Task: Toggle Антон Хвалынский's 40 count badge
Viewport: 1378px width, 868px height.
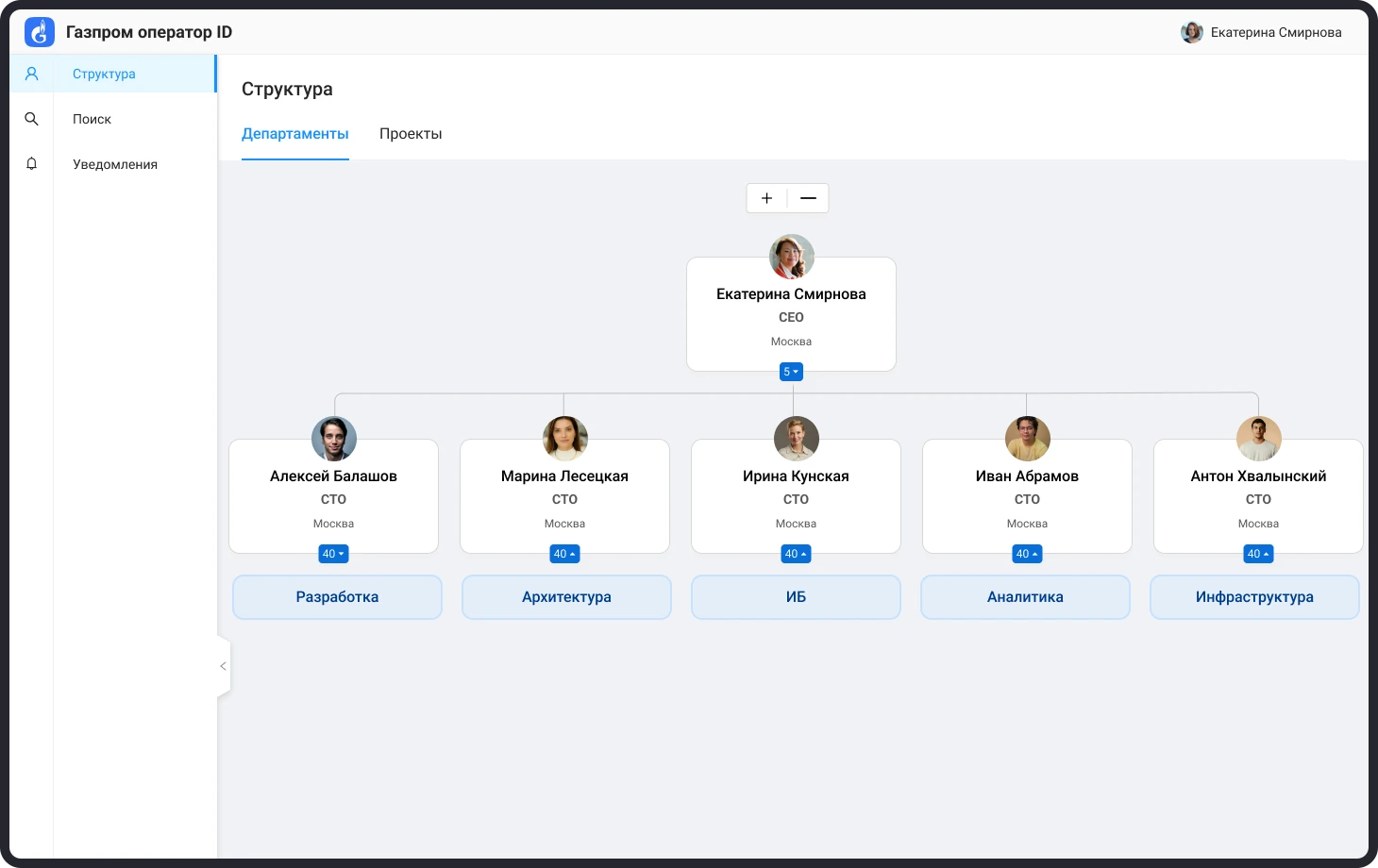Action: coord(1258,554)
